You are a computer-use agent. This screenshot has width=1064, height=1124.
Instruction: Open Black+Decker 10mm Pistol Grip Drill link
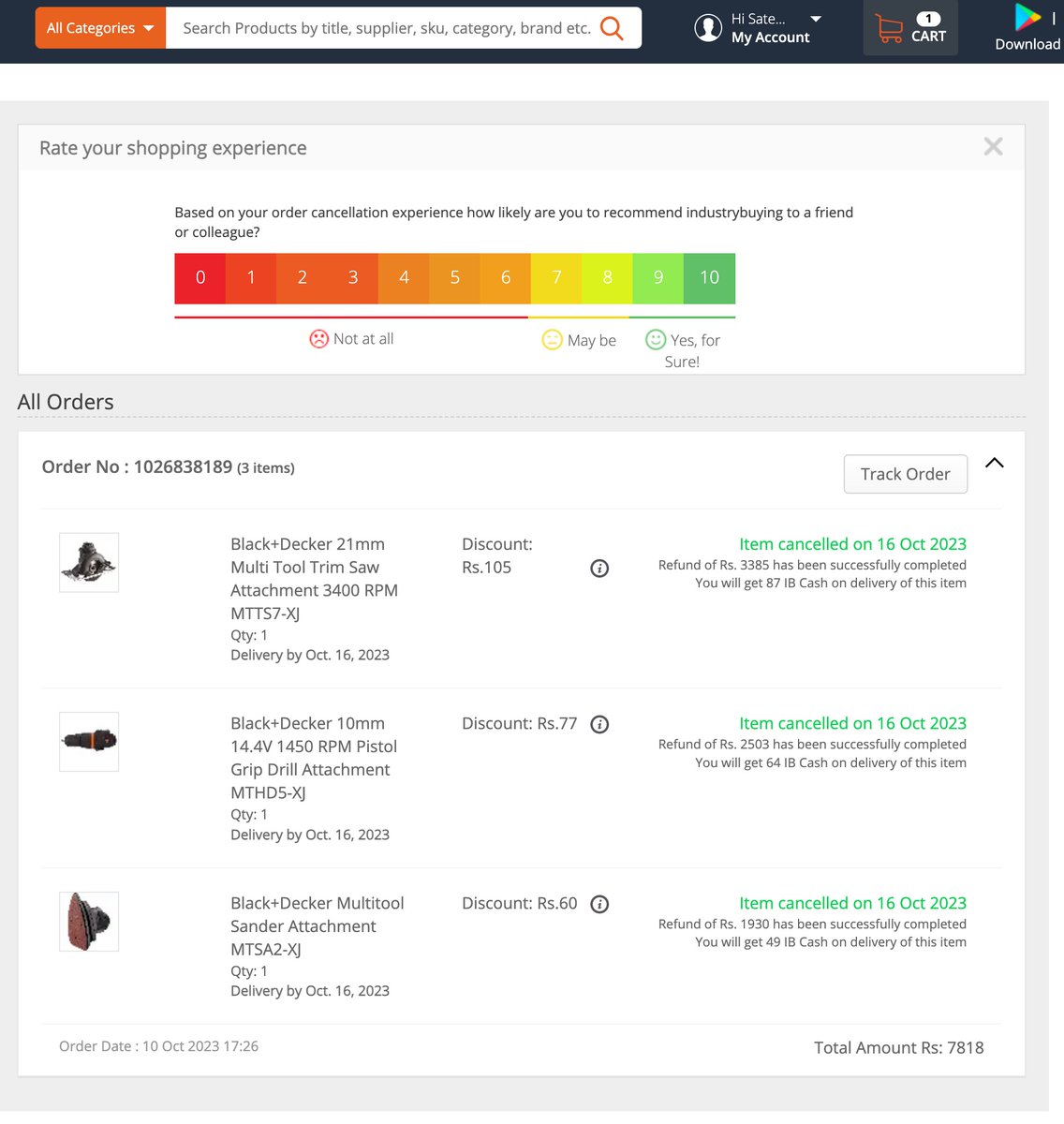[x=314, y=758]
